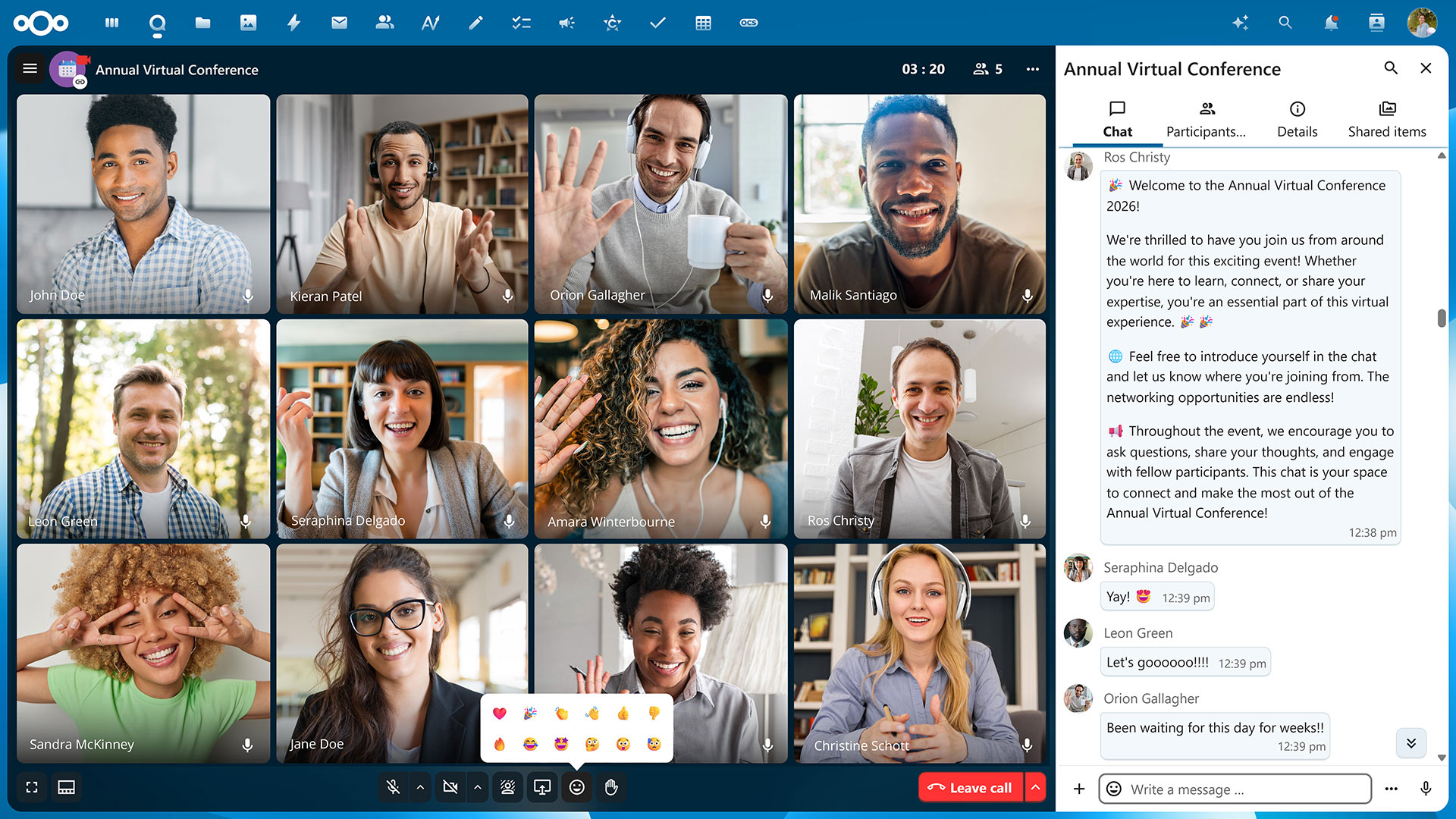1456x819 pixels.
Task: Click the Leave call button
Action: click(x=970, y=787)
